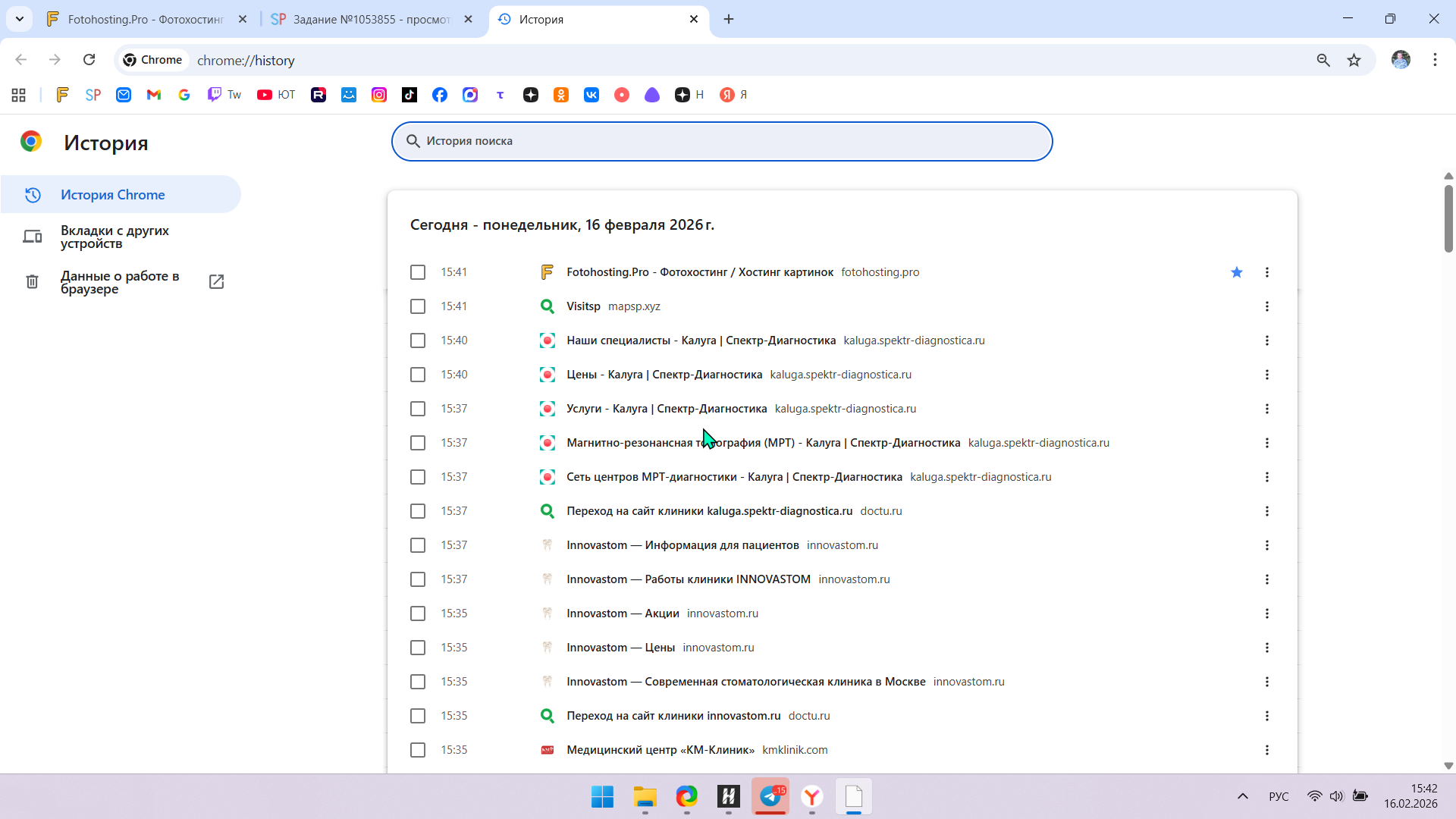Expand the tab search dropdown arrow
1456x819 pixels.
pyautogui.click(x=20, y=19)
